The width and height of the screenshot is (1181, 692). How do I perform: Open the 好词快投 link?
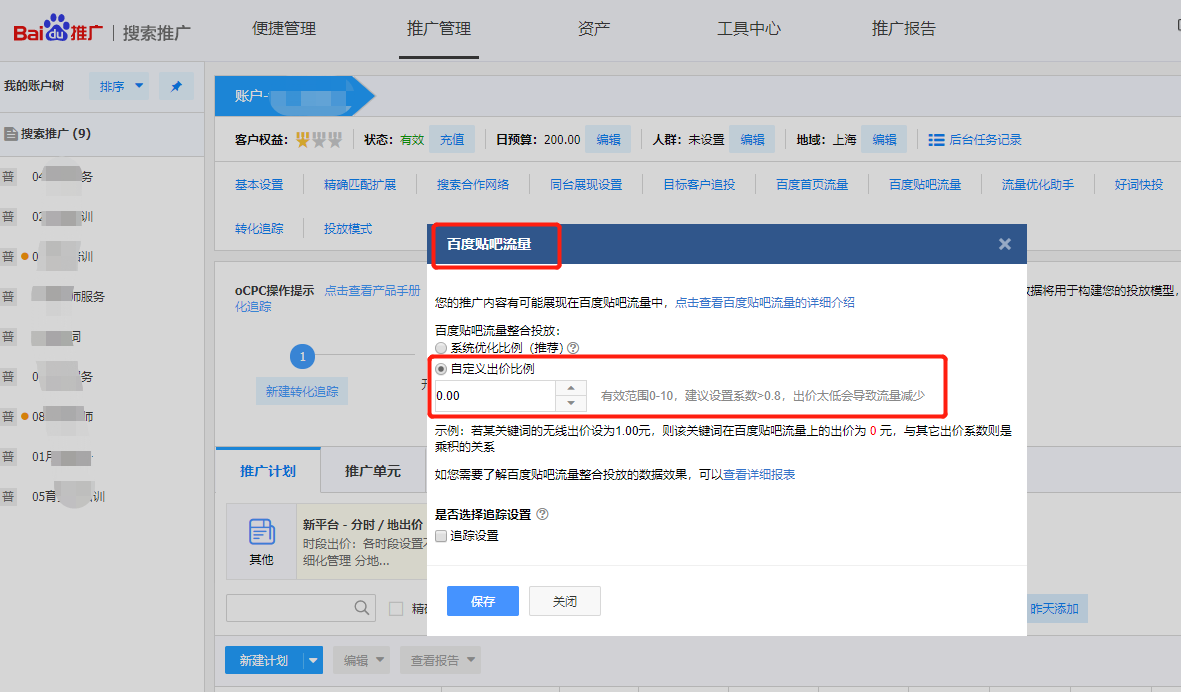click(x=1139, y=184)
